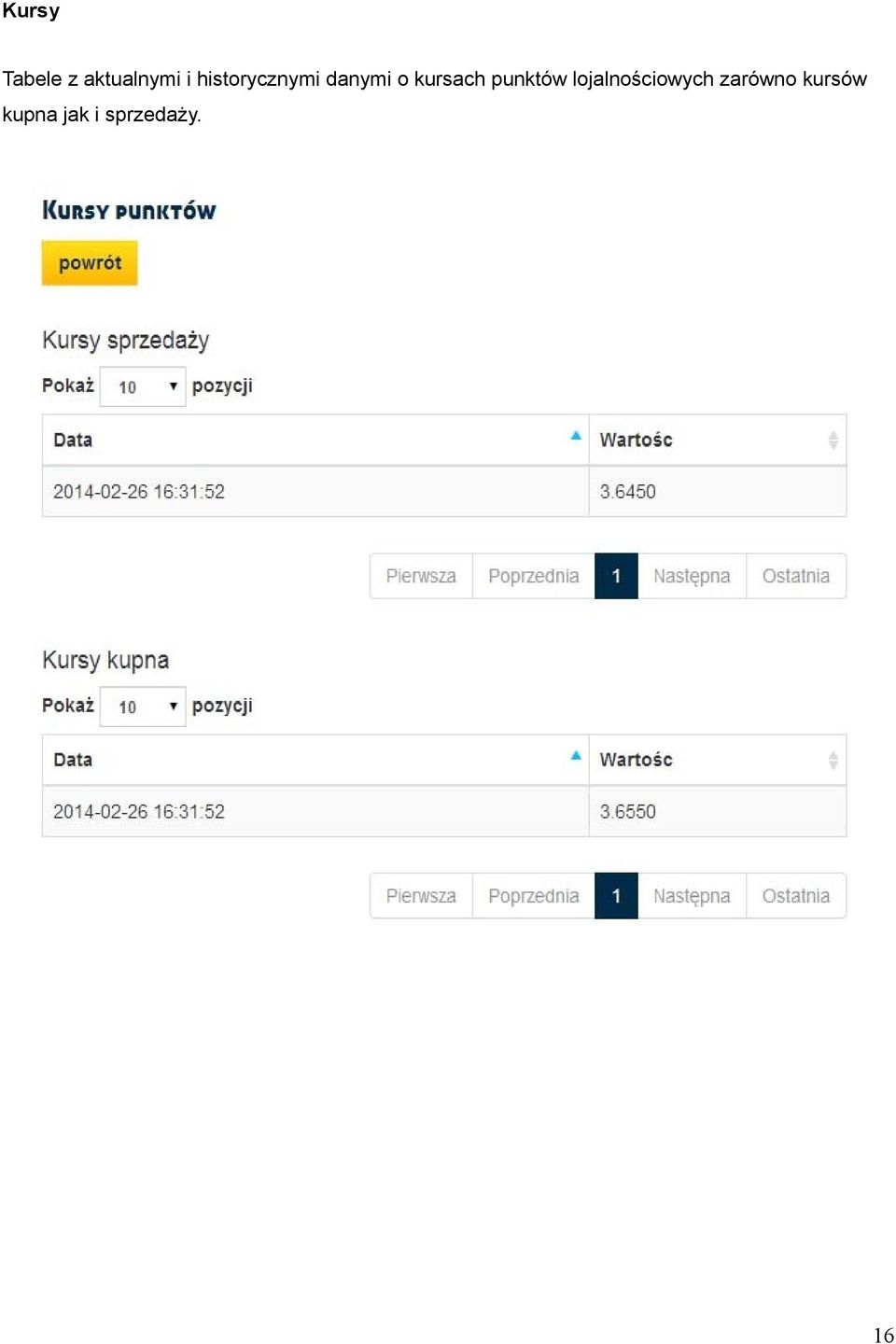Click the Wartość header in the Kursy kupna table
This screenshot has width=896, height=1344.
(718, 760)
